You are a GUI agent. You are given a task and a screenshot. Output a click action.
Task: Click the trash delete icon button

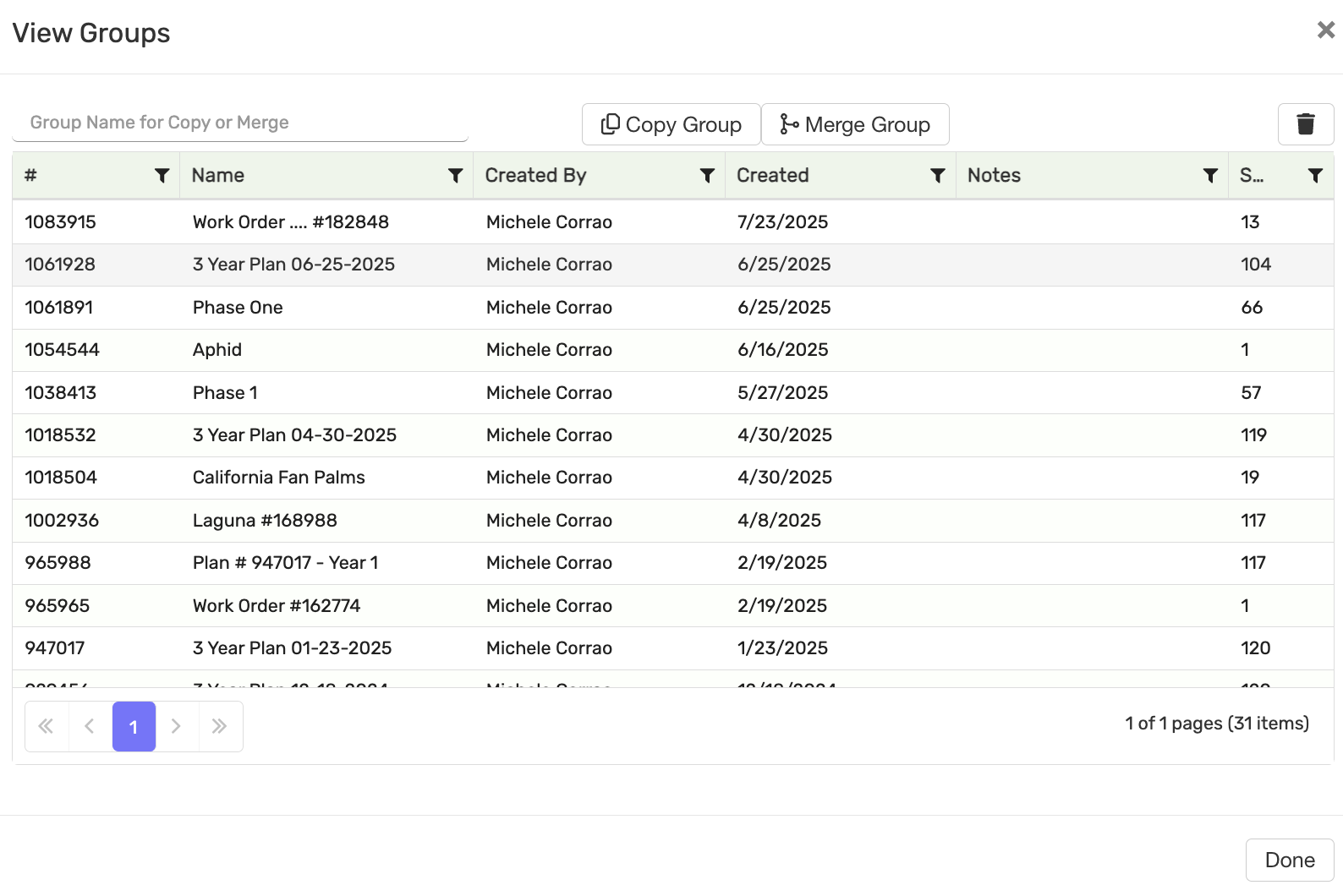[1305, 124]
